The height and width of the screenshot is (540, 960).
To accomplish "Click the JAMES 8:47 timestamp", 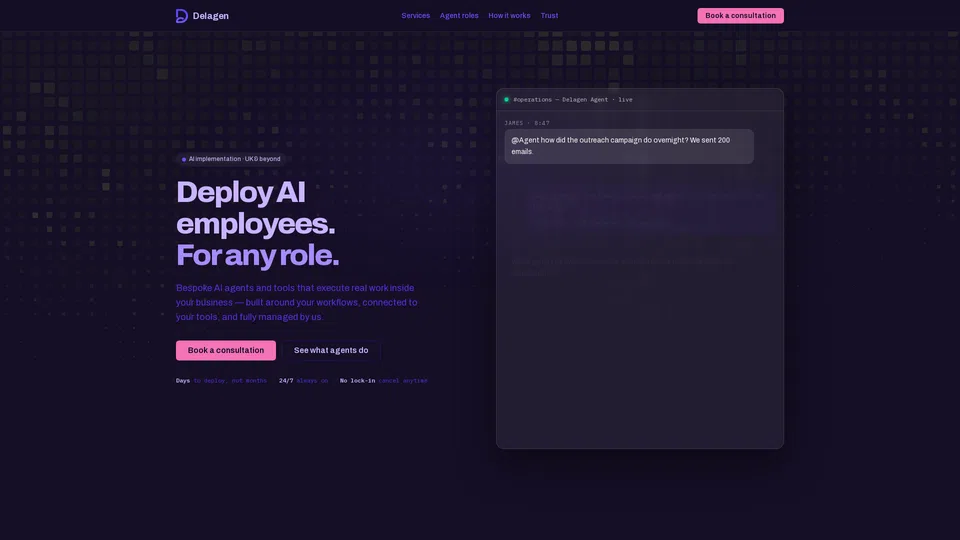I will tap(527, 123).
